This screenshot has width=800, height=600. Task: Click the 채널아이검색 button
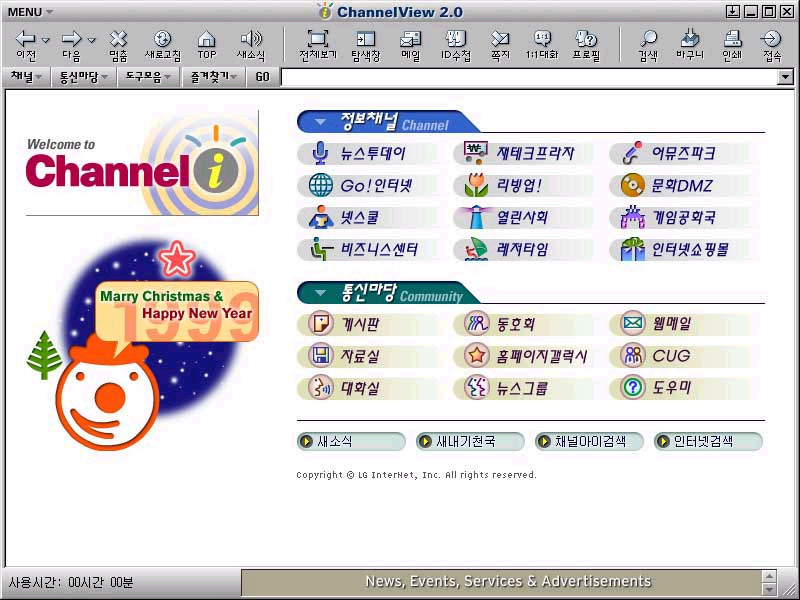(589, 441)
